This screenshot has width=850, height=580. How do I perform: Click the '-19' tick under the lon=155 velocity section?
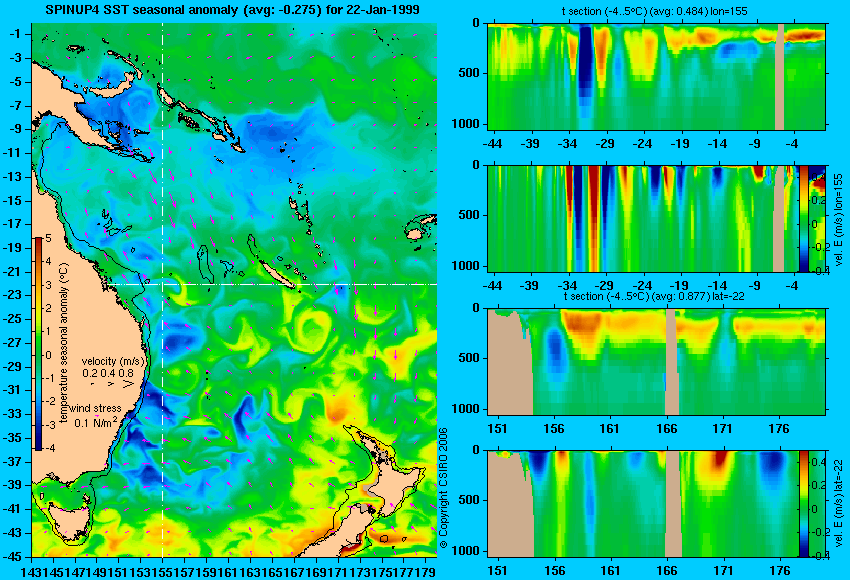point(679,286)
